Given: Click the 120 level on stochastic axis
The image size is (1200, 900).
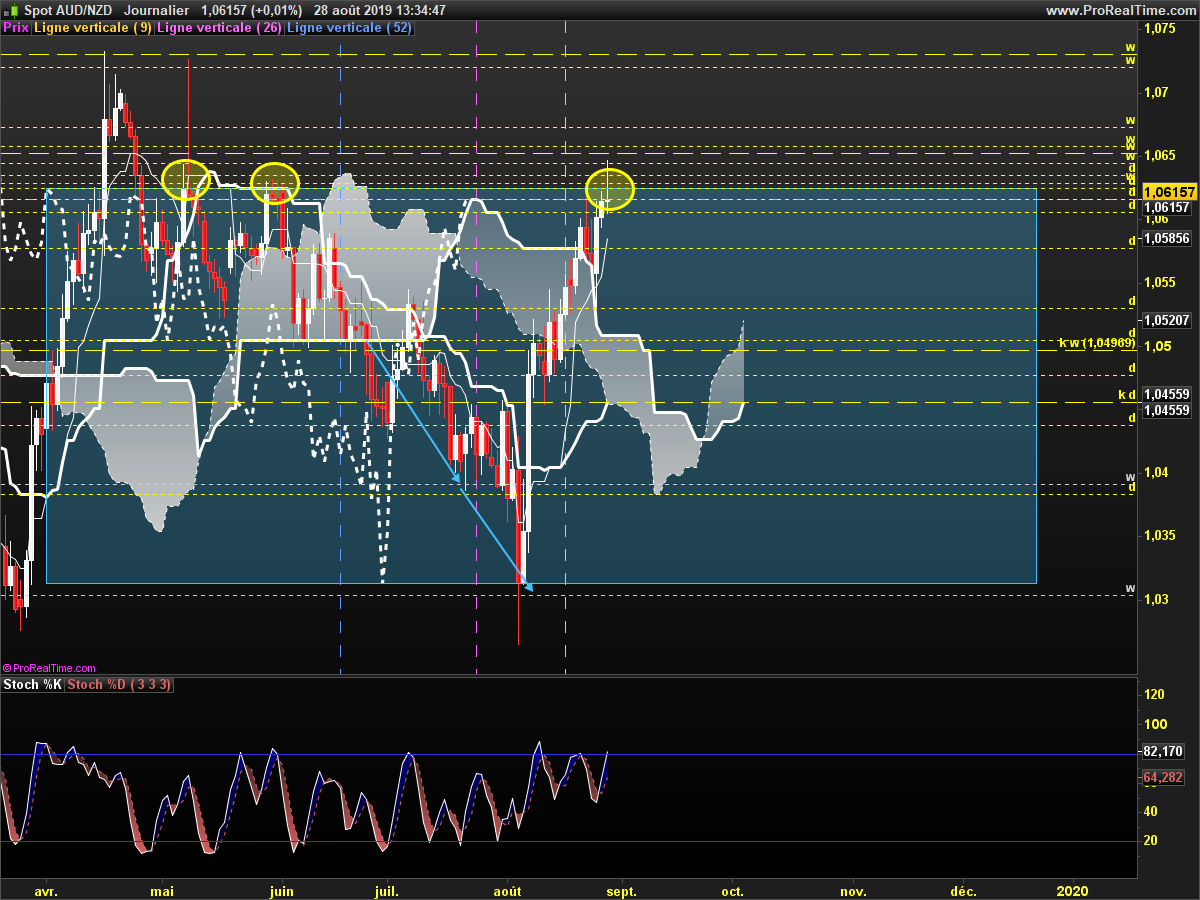Looking at the screenshot, I should (x=1153, y=694).
